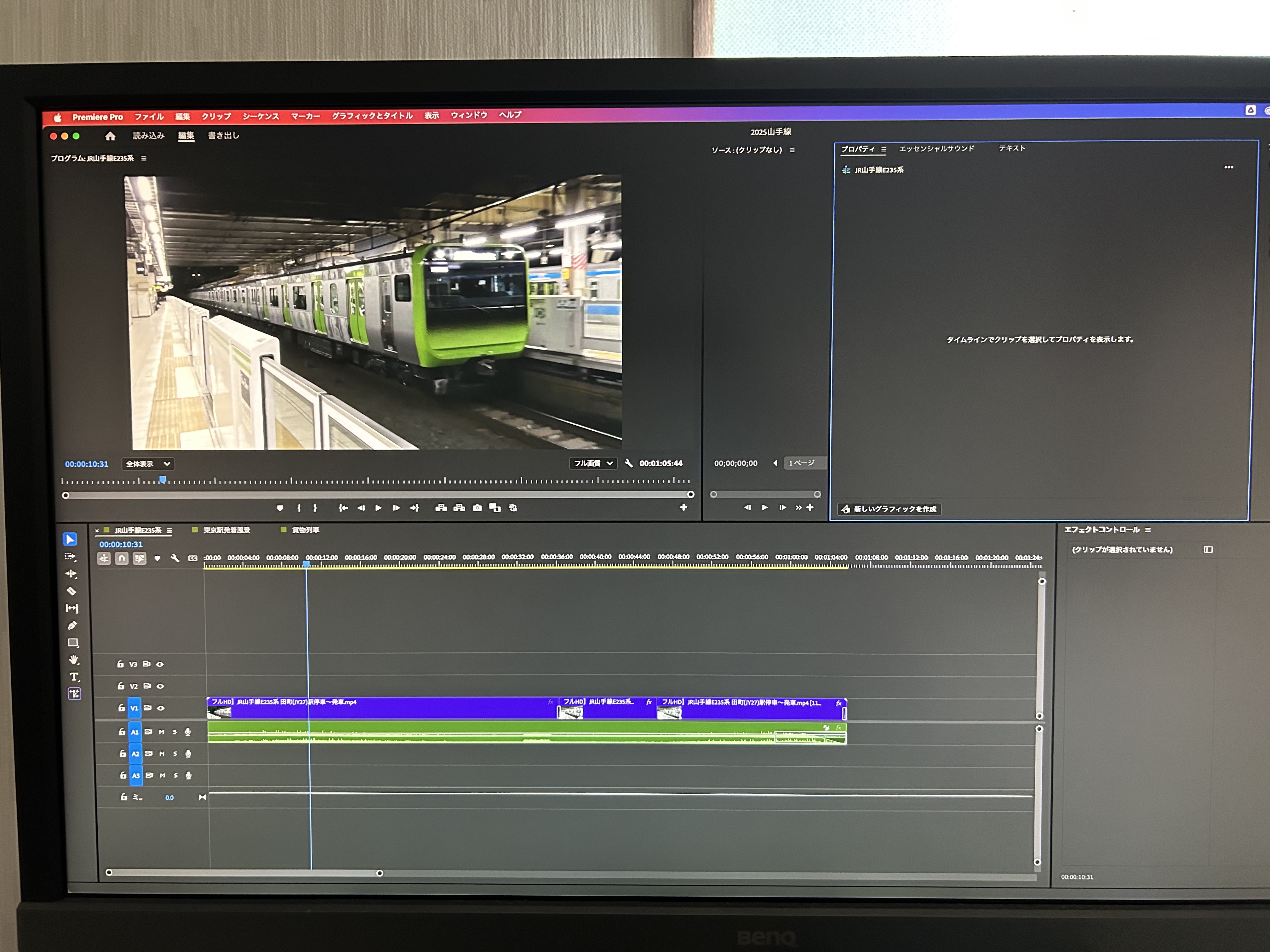Click 新しいグラフィックを作成 button
Image resolution: width=1270 pixels, height=952 pixels.
(x=889, y=509)
